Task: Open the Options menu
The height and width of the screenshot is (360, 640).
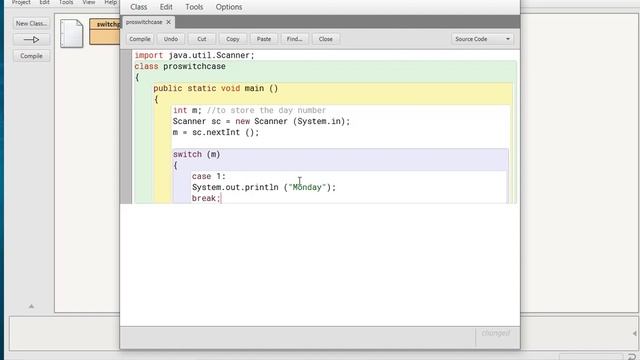Action: coord(229,7)
